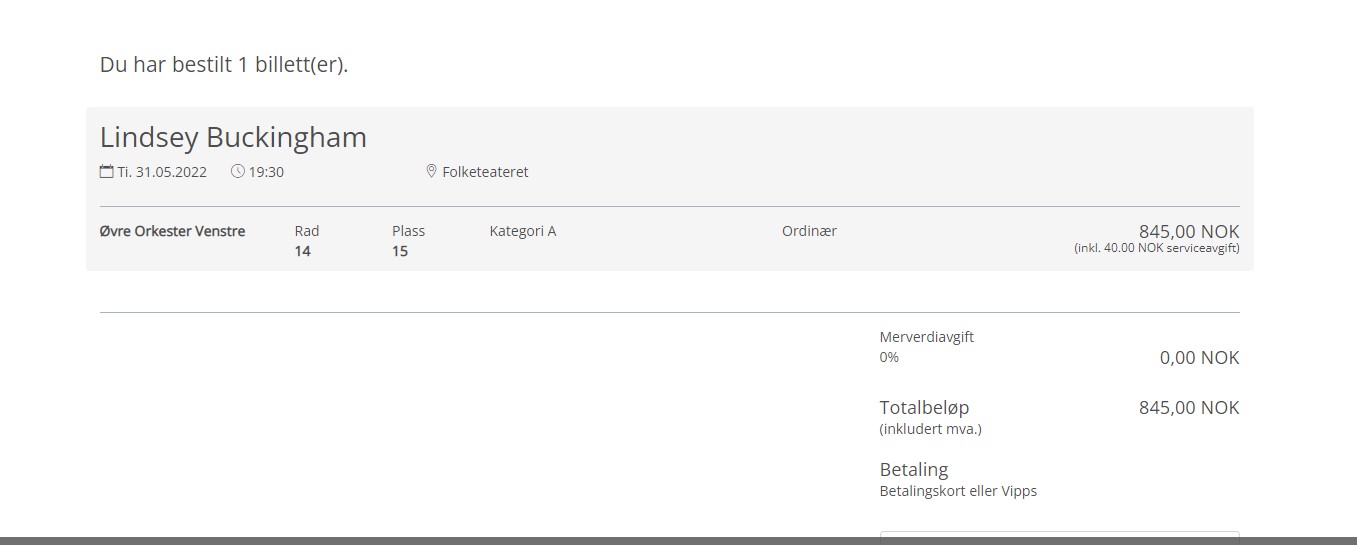The height and width of the screenshot is (545, 1357).
Task: Click the Plass label
Action: click(408, 231)
